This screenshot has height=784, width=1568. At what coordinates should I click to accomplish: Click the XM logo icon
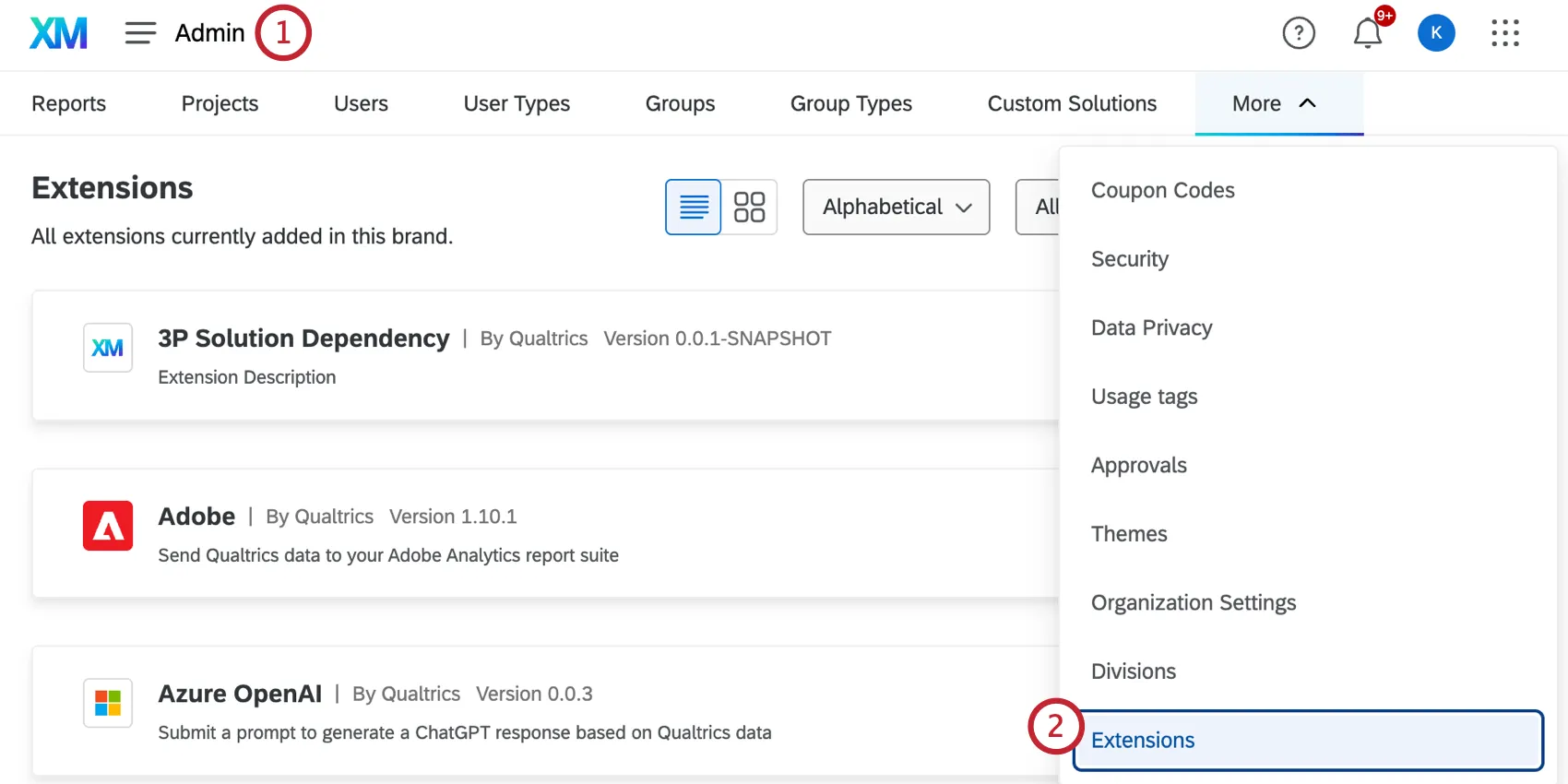58,33
